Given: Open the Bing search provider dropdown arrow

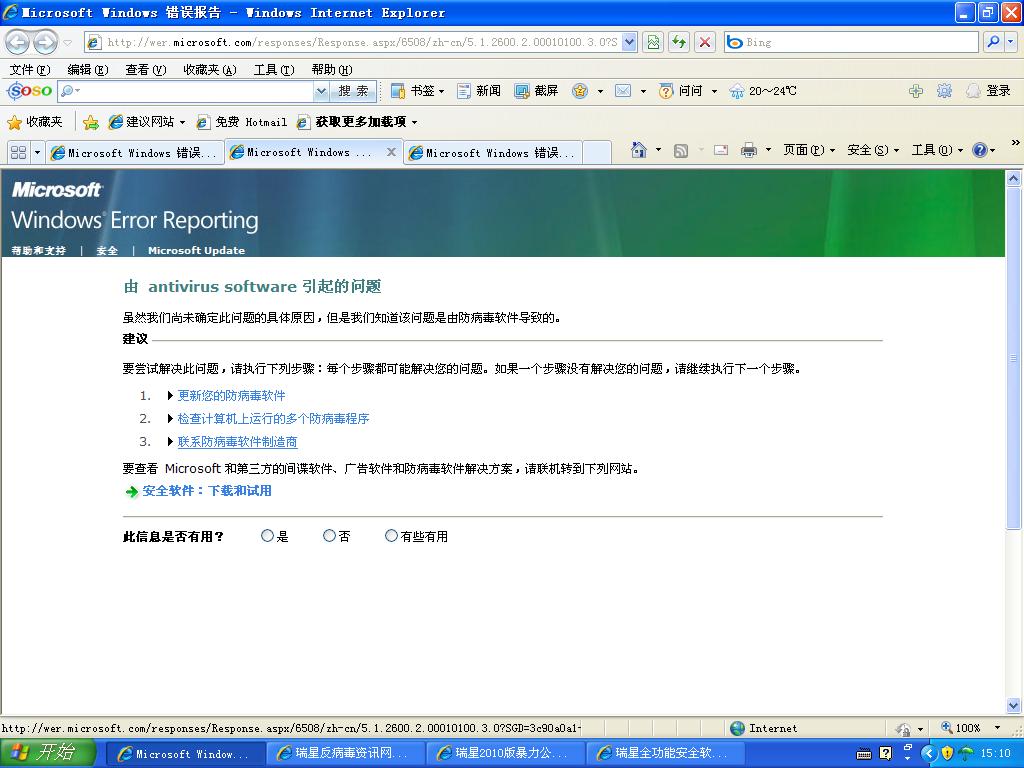Looking at the screenshot, I should (x=1010, y=42).
